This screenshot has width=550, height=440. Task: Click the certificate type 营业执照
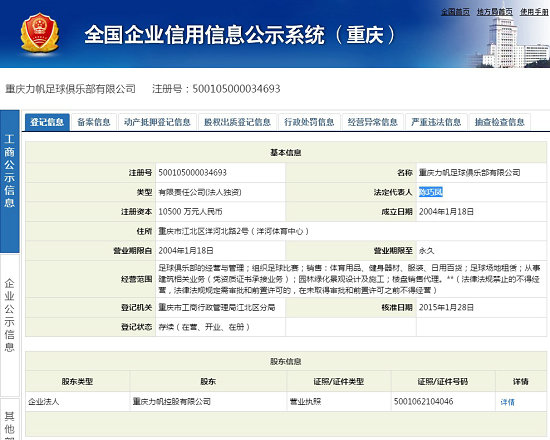pyautogui.click(x=305, y=401)
